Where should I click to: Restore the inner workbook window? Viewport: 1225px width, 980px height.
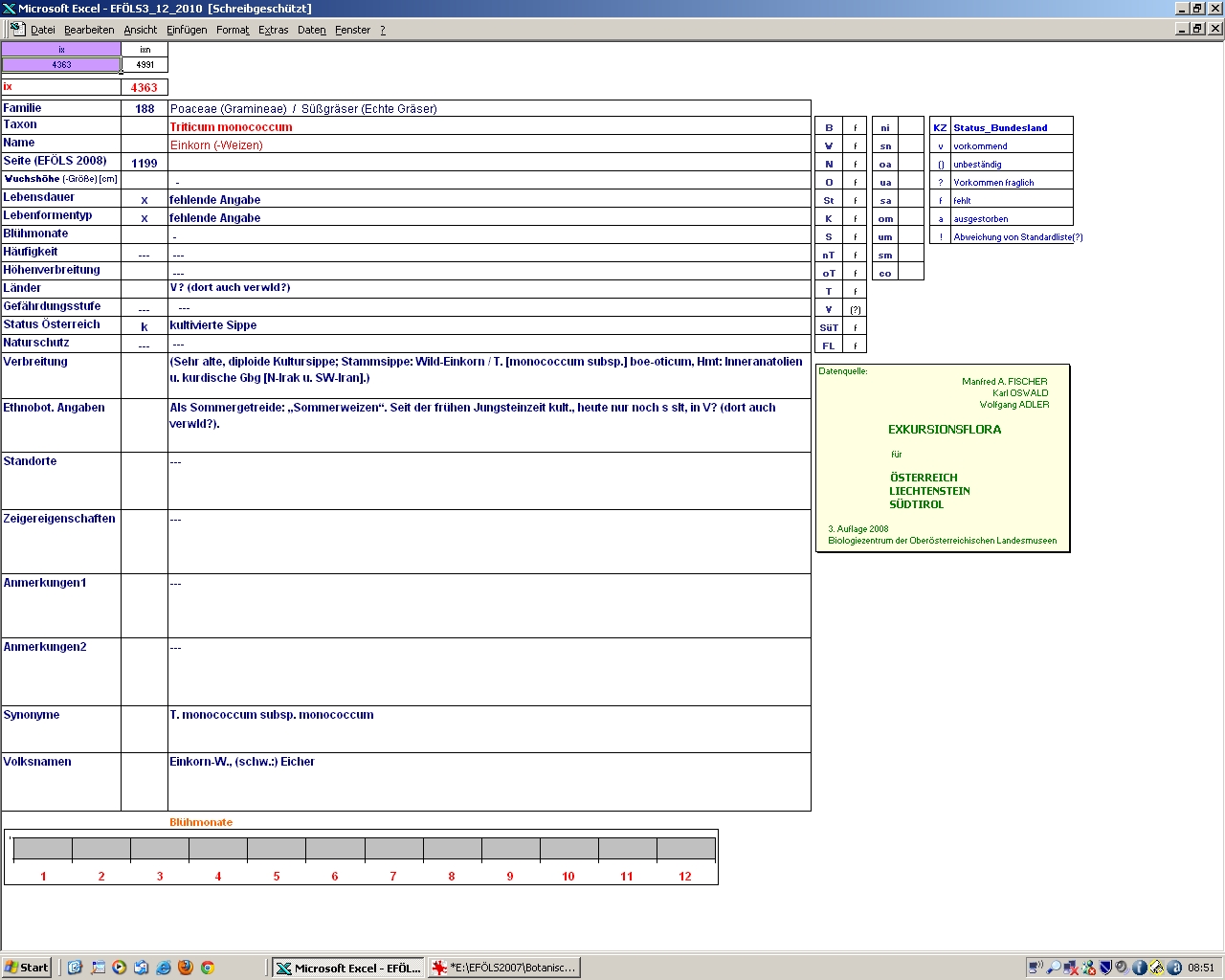point(1197,29)
